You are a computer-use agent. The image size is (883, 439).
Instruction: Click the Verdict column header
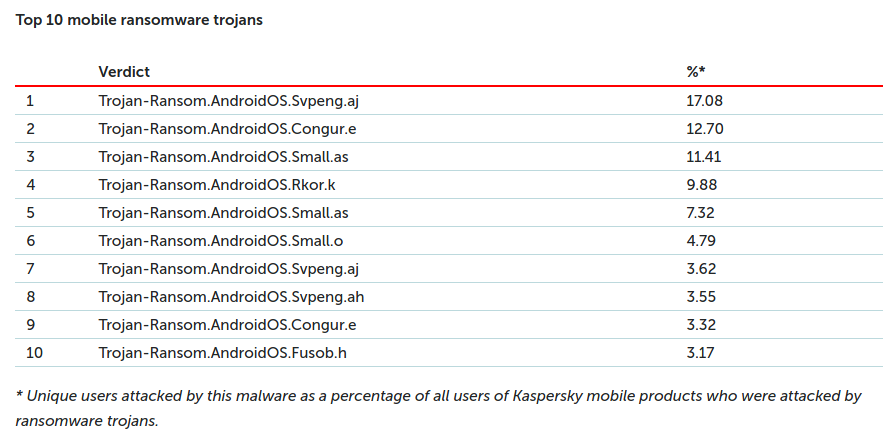coord(124,72)
